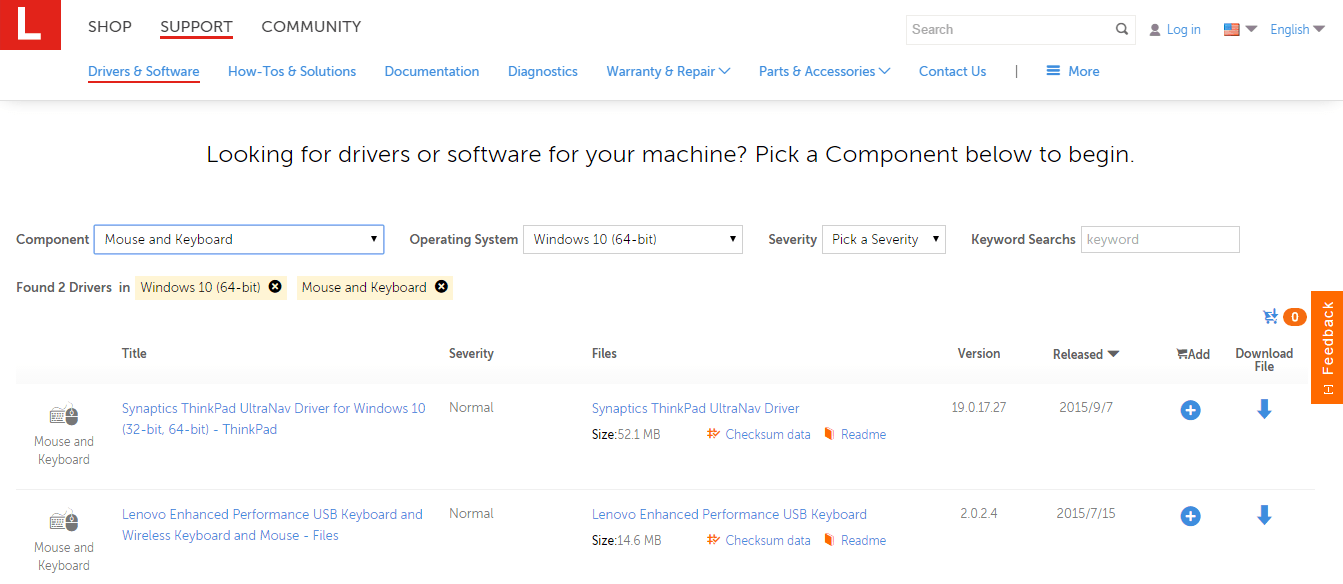
Task: Expand the Component dropdown
Action: pyautogui.click(x=238, y=239)
